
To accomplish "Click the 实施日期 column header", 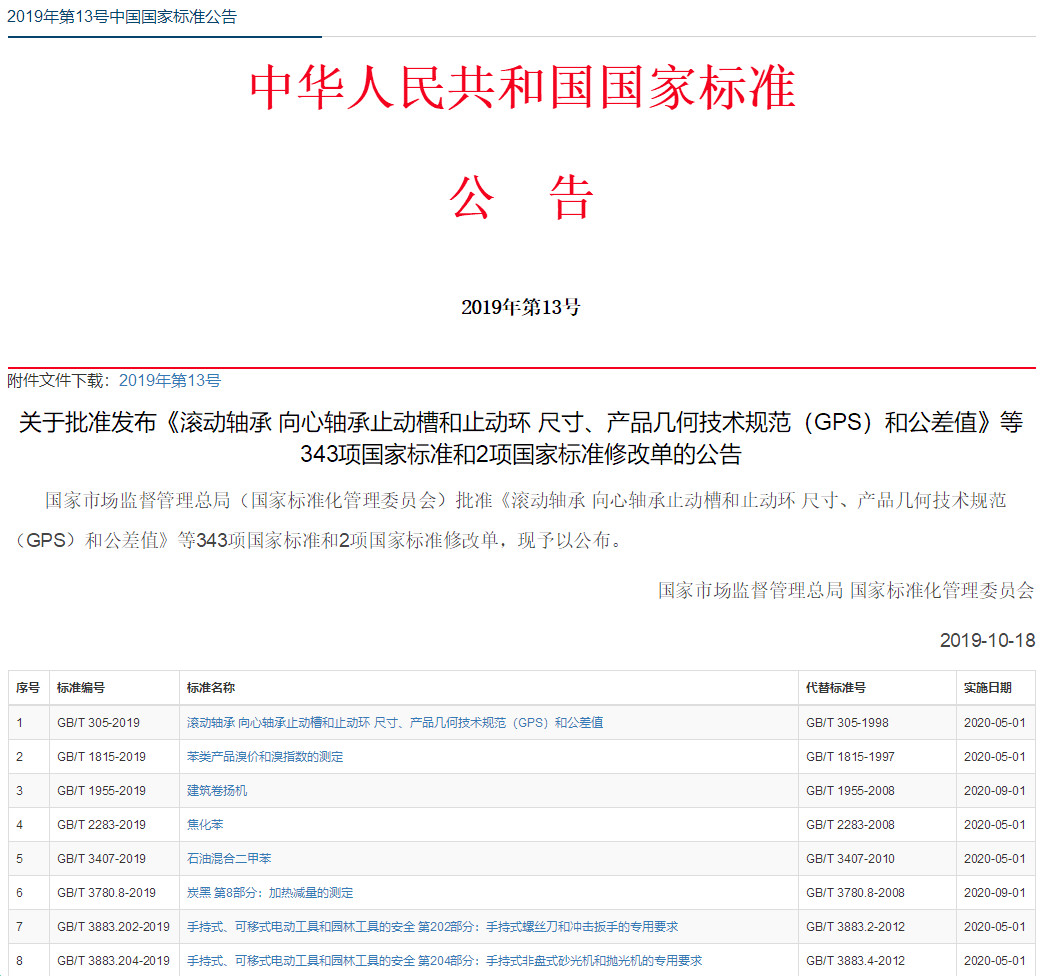I will pos(987,688).
